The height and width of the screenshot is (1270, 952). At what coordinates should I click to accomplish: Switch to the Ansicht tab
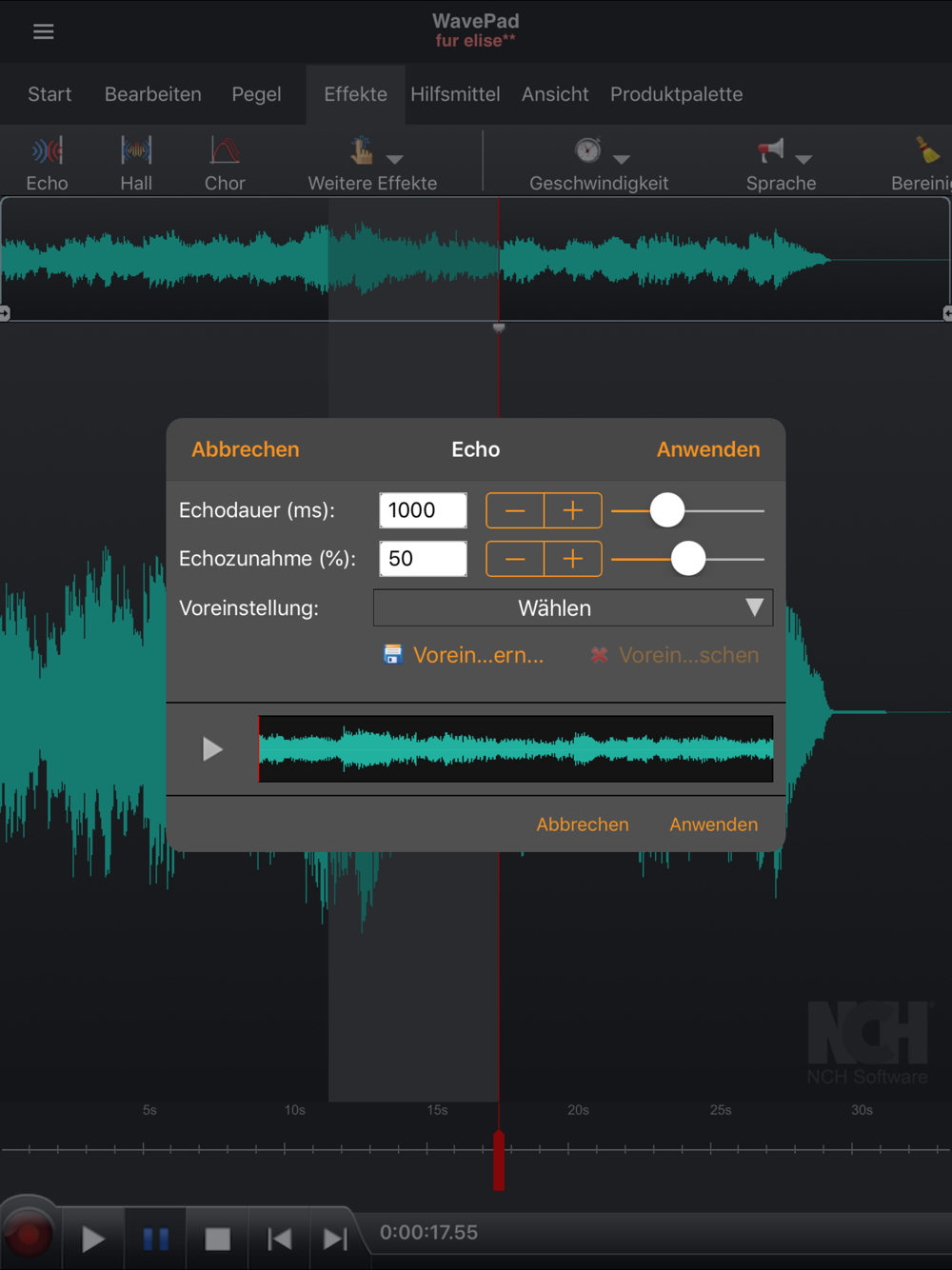pos(555,94)
